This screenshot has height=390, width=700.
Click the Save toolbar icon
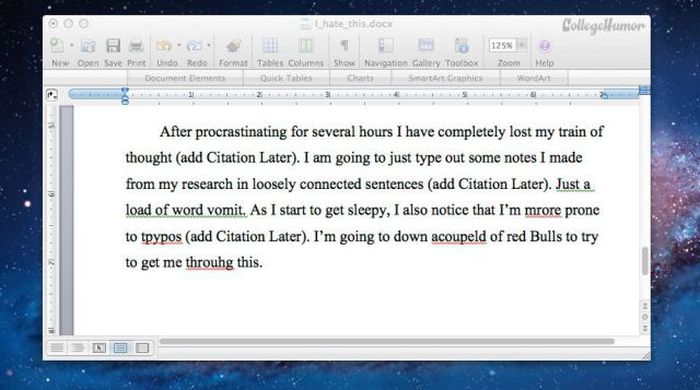coord(113,46)
